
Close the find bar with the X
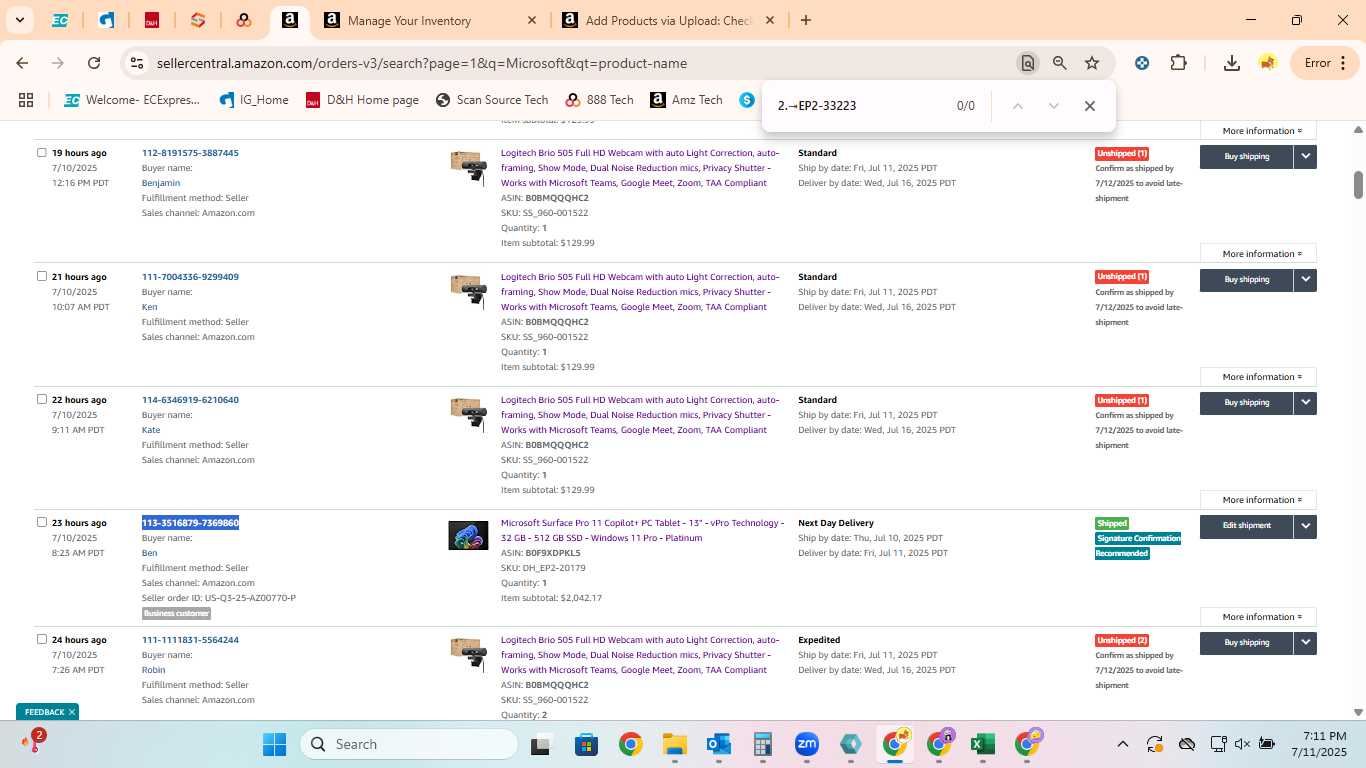pyautogui.click(x=1090, y=106)
